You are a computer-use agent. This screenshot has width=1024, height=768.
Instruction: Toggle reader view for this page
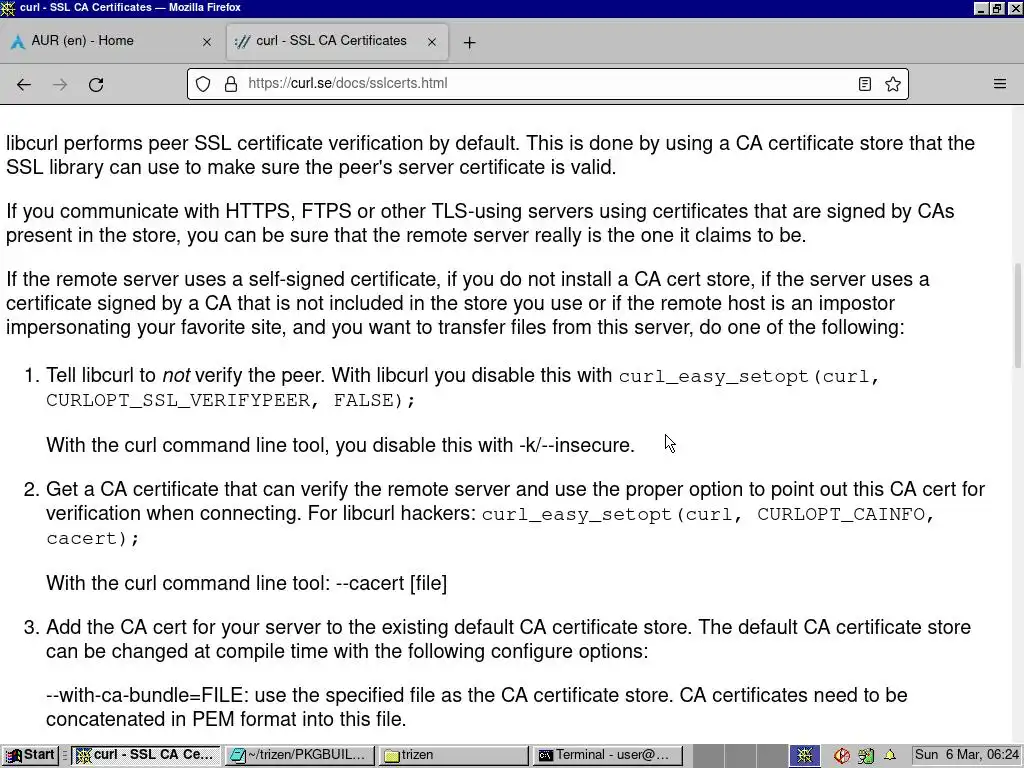pyautogui.click(x=865, y=84)
